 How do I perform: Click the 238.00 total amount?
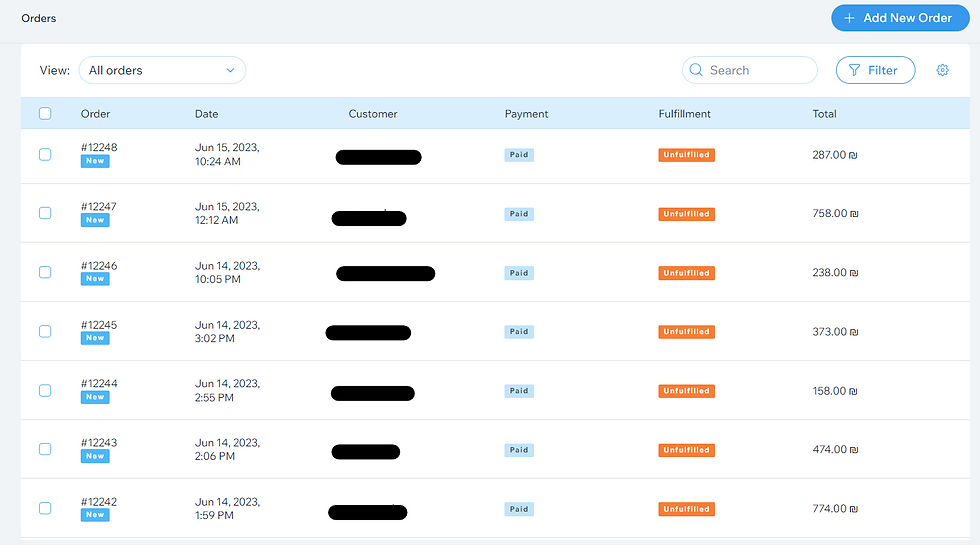pos(835,272)
